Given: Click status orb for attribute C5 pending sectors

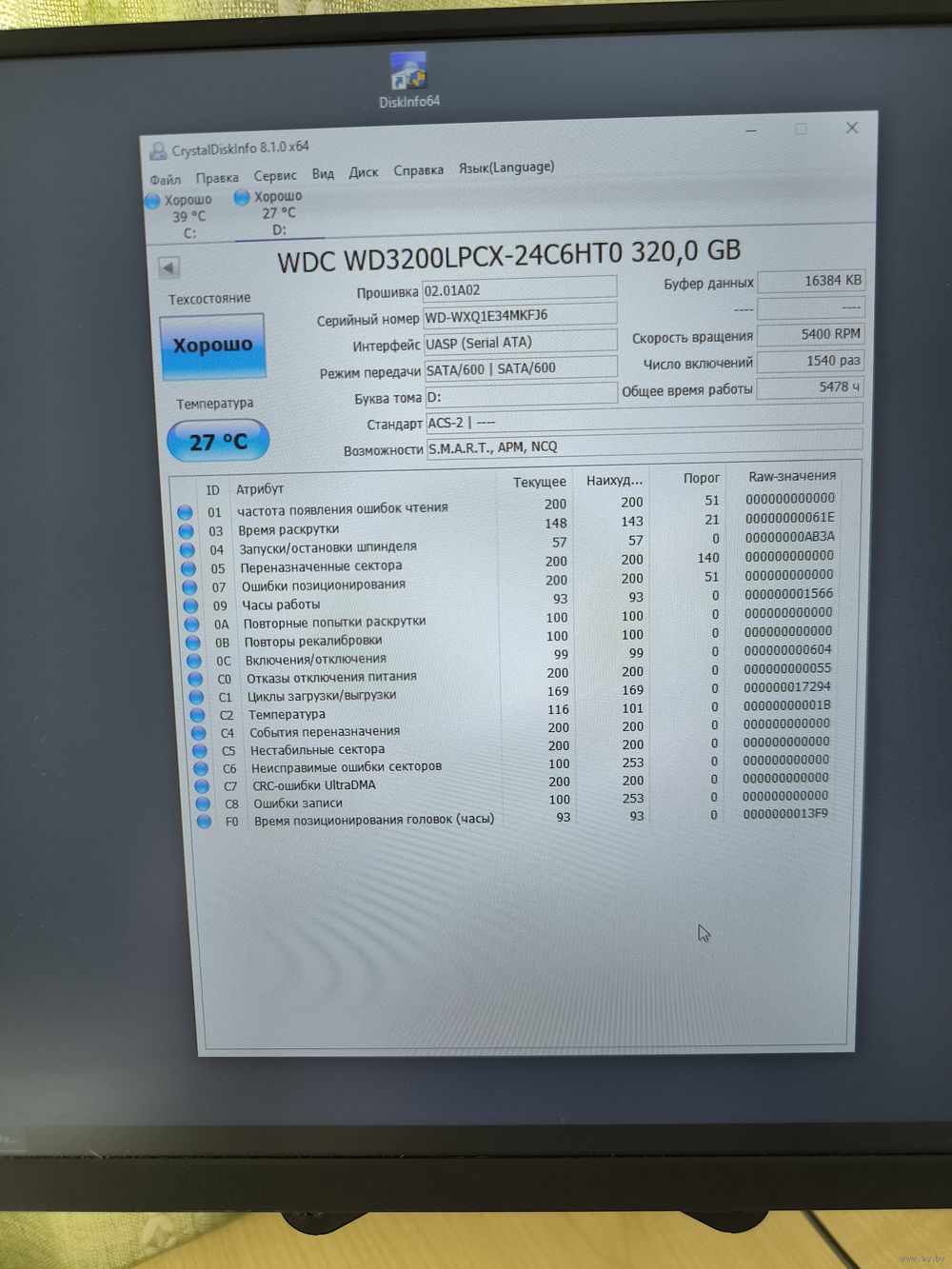Looking at the screenshot, I should point(200,751).
